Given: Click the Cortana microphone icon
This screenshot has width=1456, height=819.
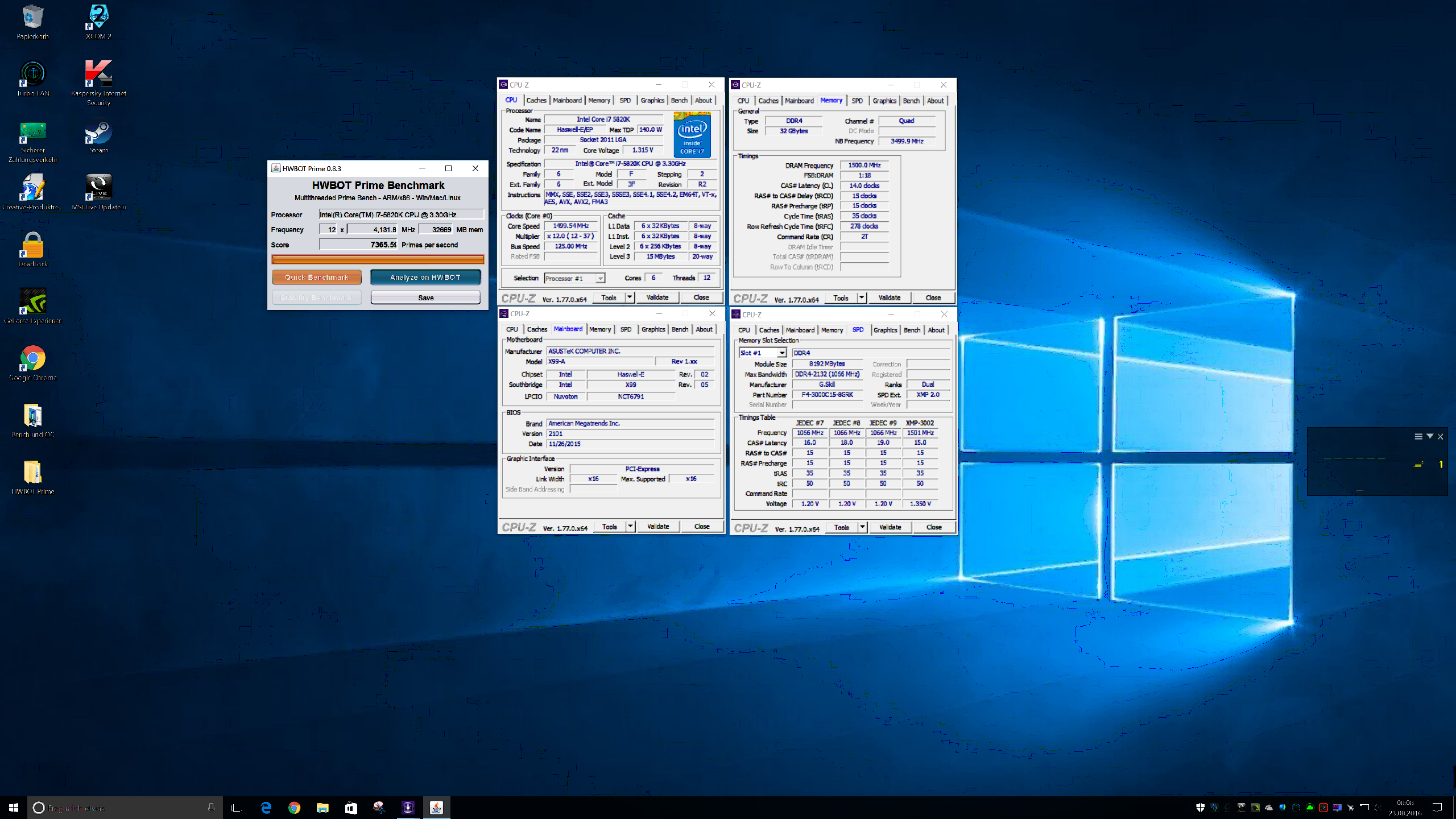Looking at the screenshot, I should pyautogui.click(x=211, y=808).
